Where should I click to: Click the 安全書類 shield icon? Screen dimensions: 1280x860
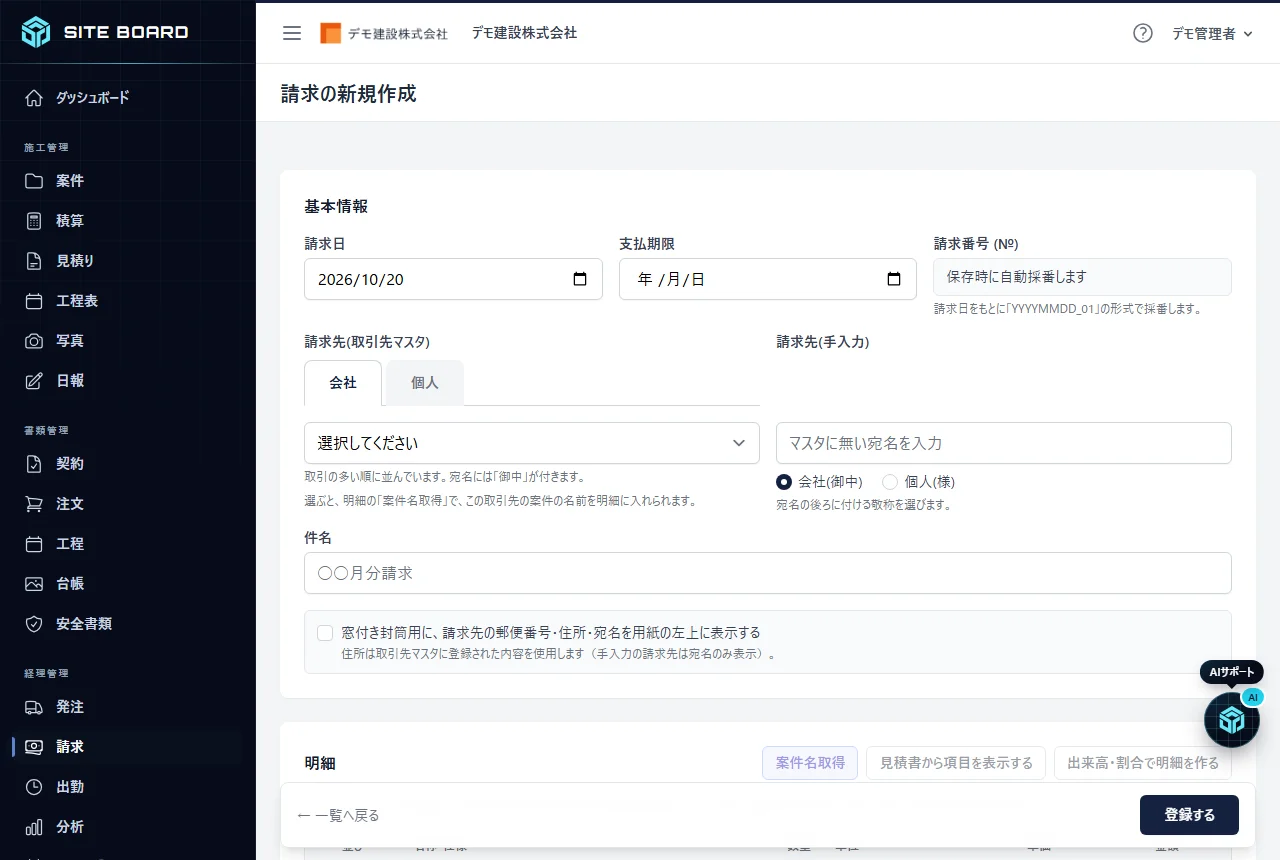[x=34, y=624]
